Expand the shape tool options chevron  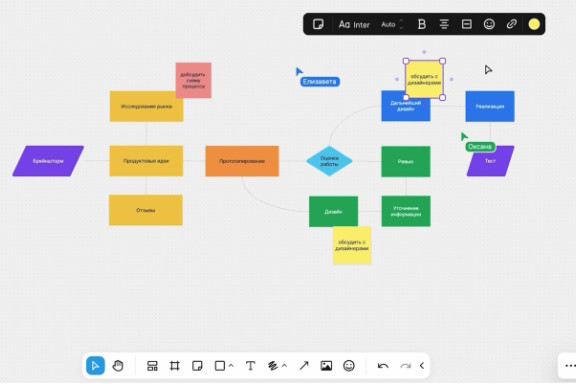point(231,366)
